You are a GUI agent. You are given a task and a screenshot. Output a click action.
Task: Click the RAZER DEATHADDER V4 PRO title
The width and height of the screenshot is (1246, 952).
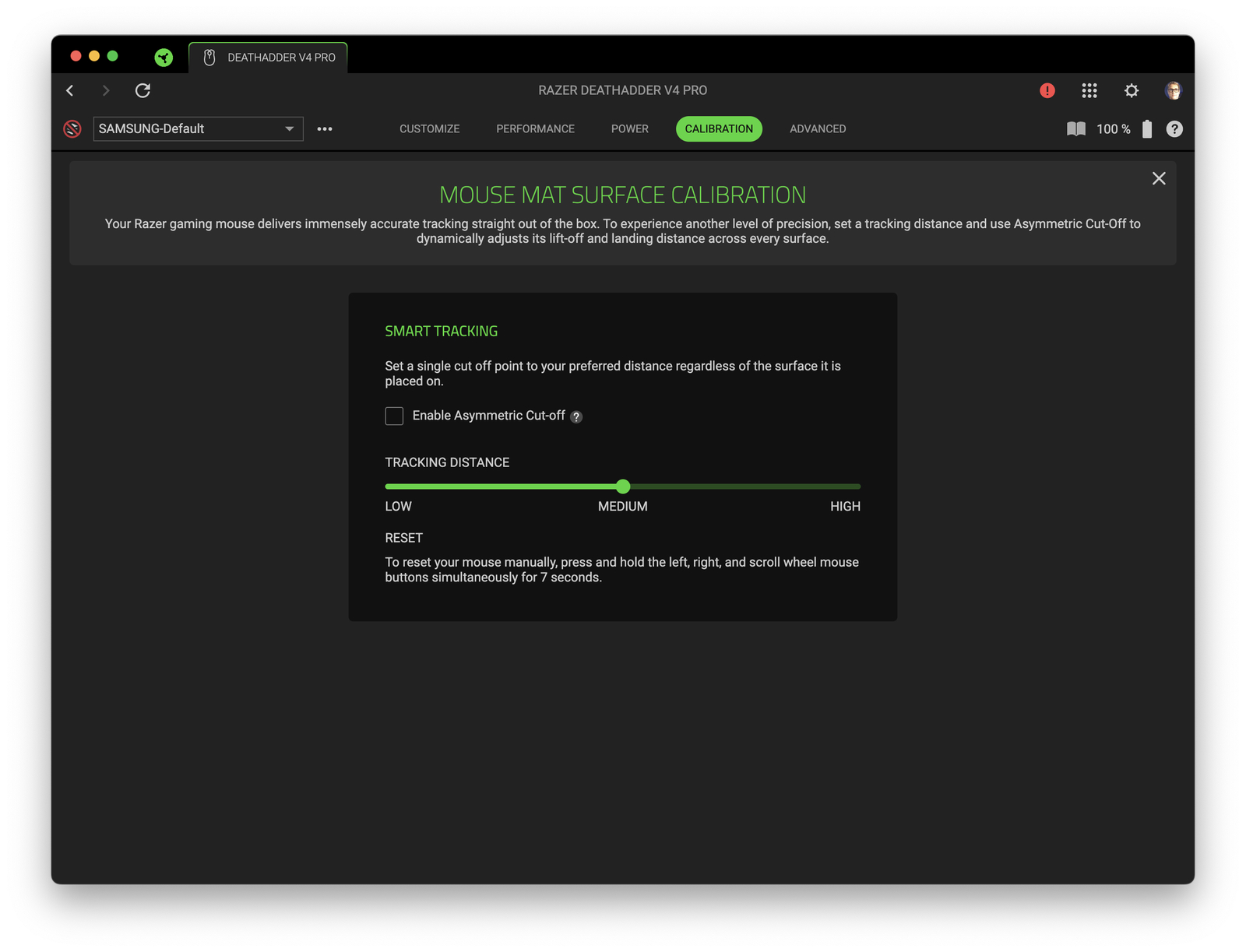[623, 90]
